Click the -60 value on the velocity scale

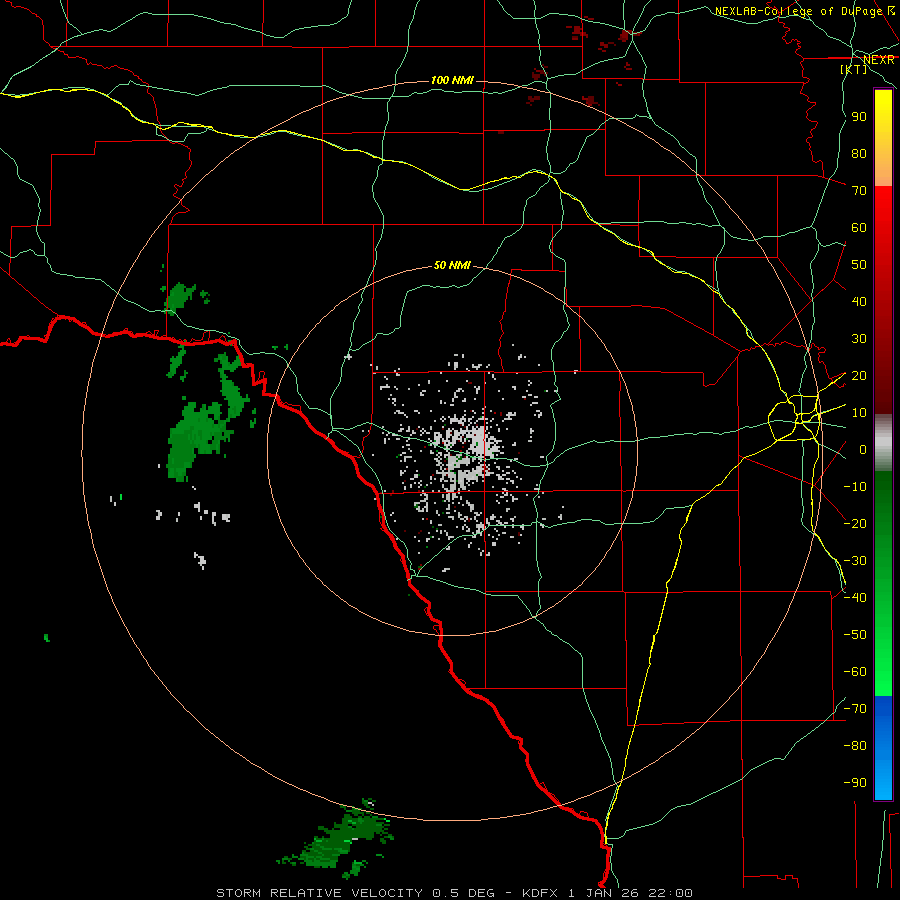click(x=855, y=672)
